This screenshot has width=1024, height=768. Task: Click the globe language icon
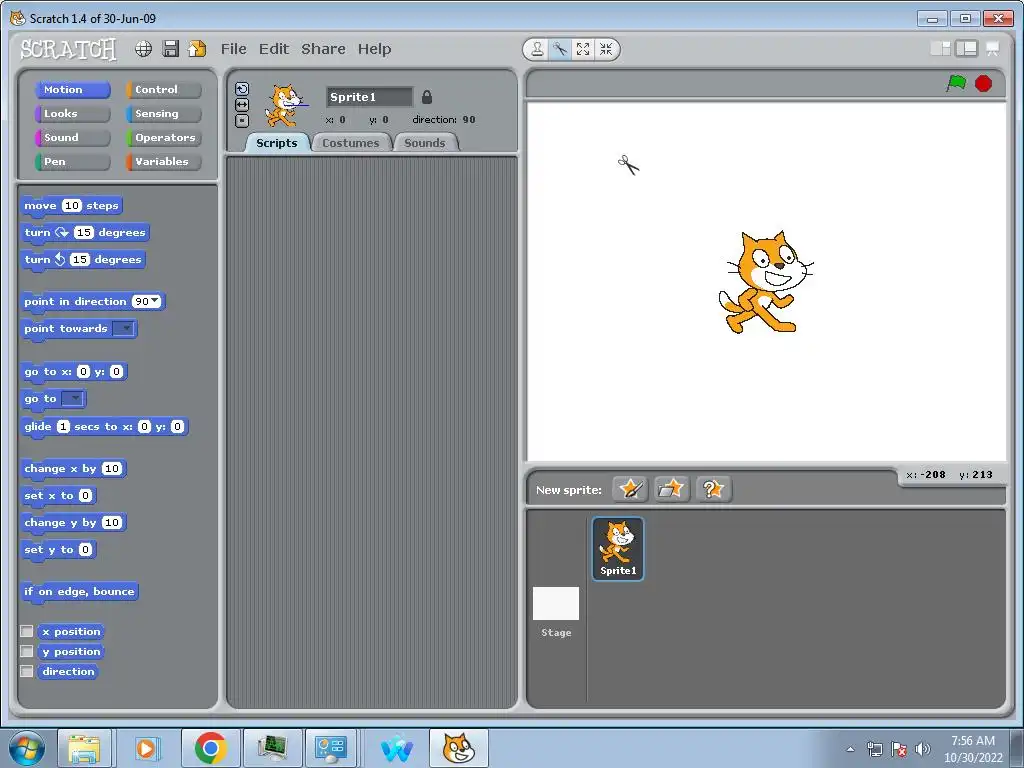(x=144, y=49)
